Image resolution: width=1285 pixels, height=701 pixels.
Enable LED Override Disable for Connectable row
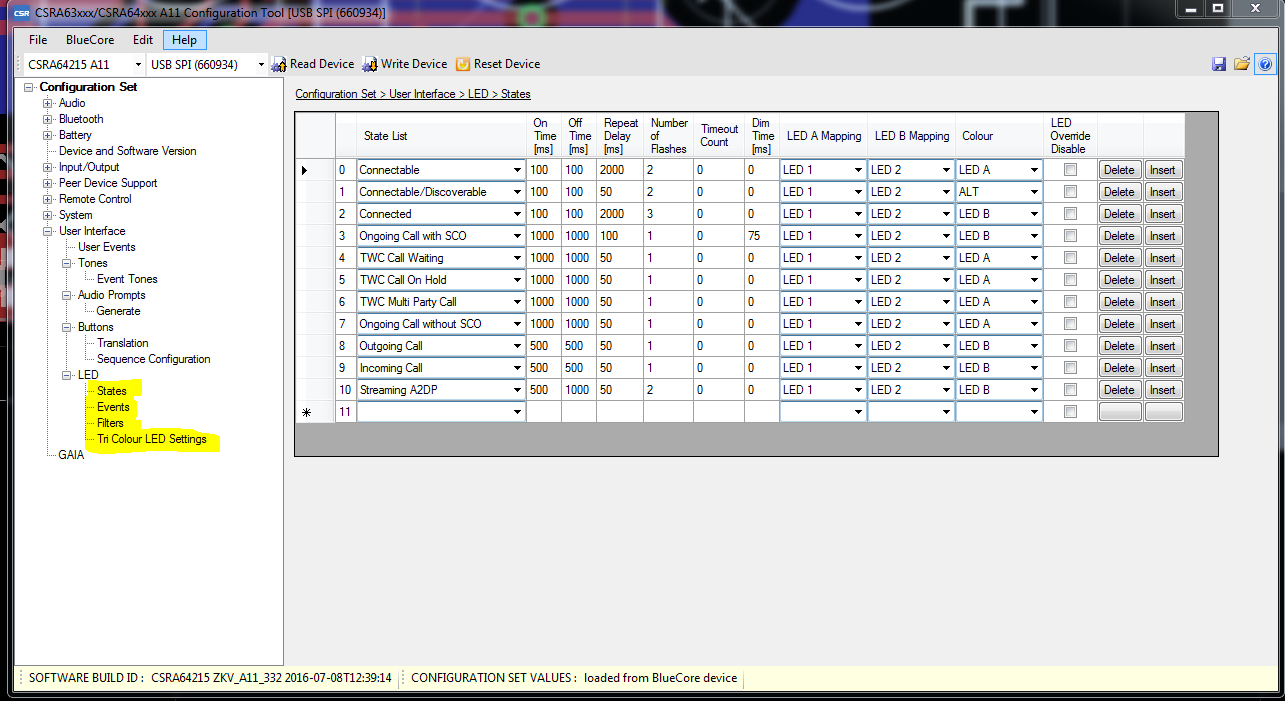(x=1070, y=170)
